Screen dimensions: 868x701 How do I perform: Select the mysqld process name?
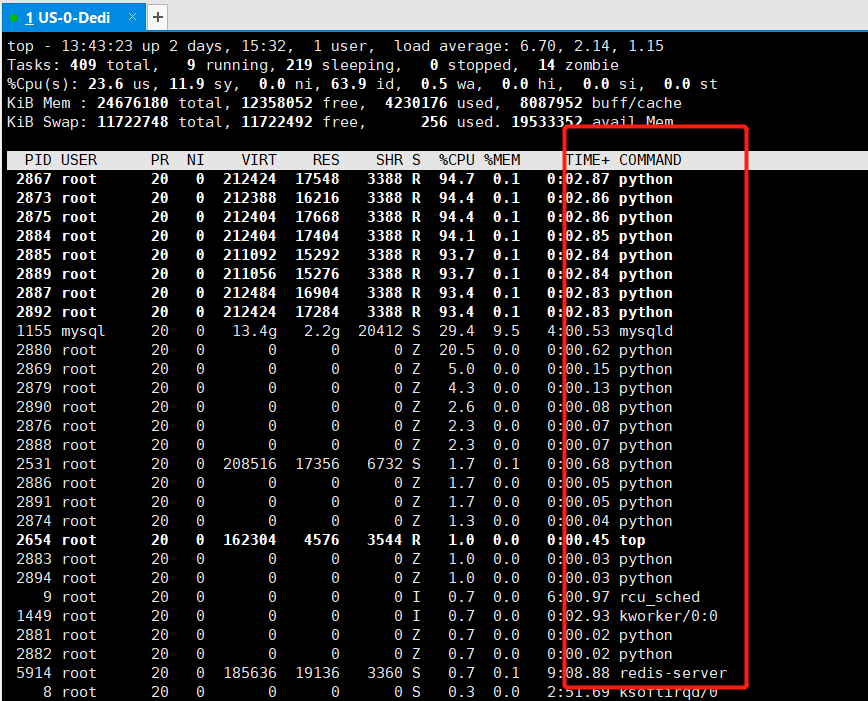646,331
